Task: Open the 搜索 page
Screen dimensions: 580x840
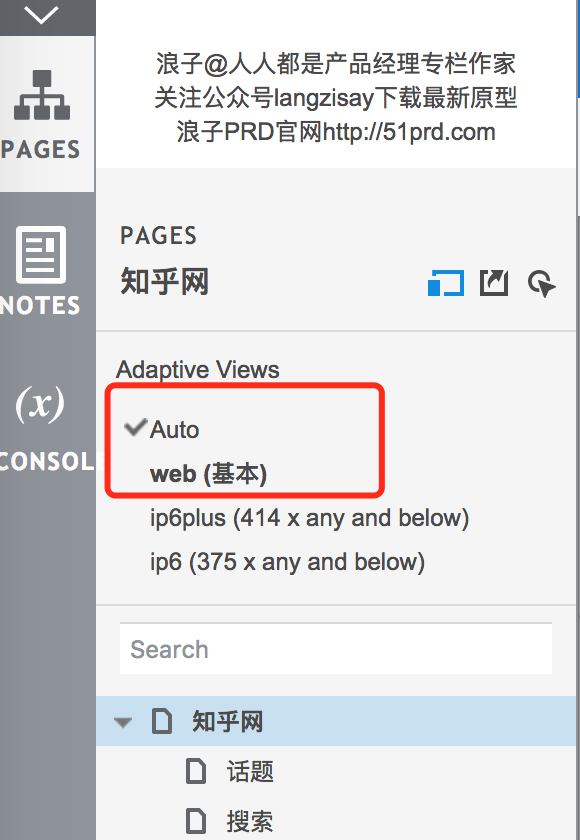Action: pyautogui.click(x=250, y=821)
